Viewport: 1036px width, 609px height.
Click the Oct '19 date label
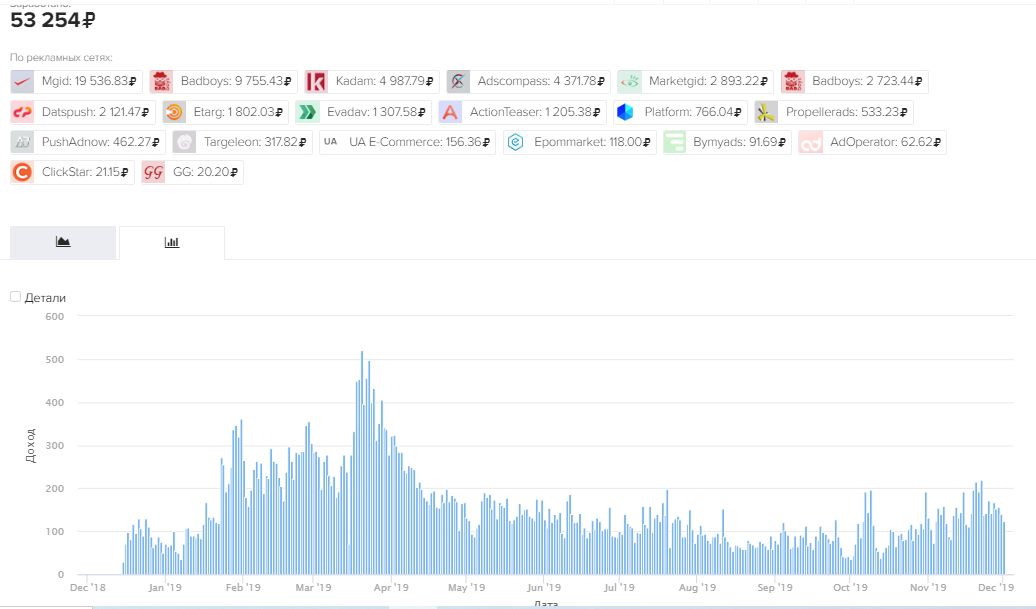850,587
